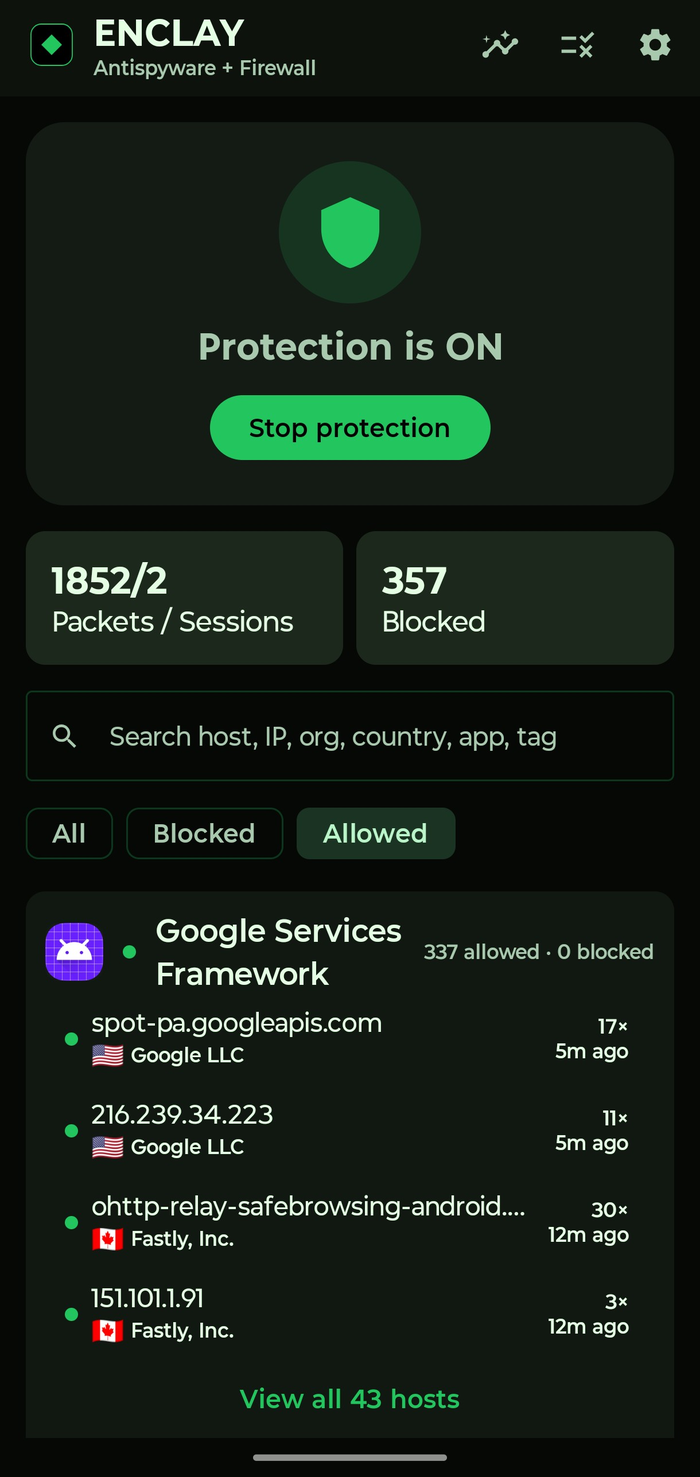This screenshot has height=1477, width=700.
Task: Tap the green shield protection icon
Action: [x=350, y=232]
